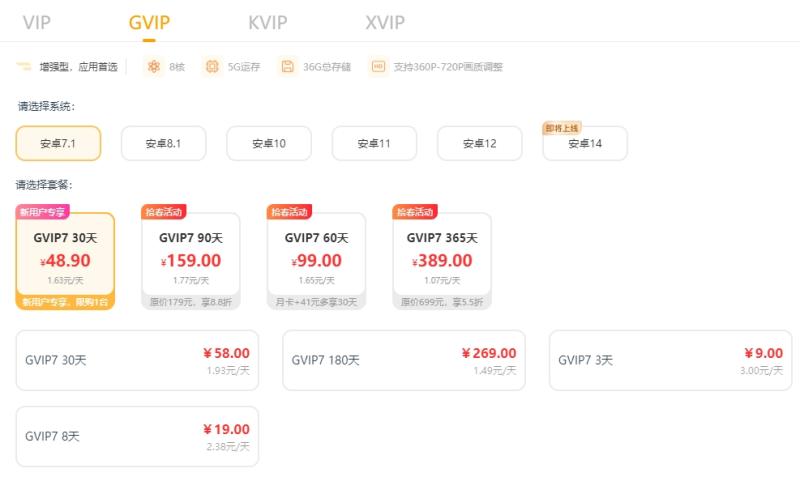Click the HD quality adjustment icon
This screenshot has width=800, height=477.
click(378, 66)
